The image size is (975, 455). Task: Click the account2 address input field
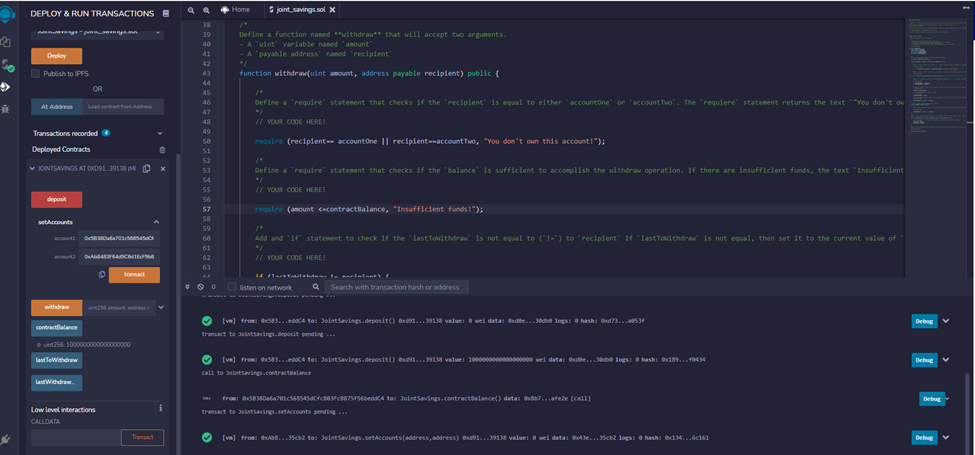(119, 256)
